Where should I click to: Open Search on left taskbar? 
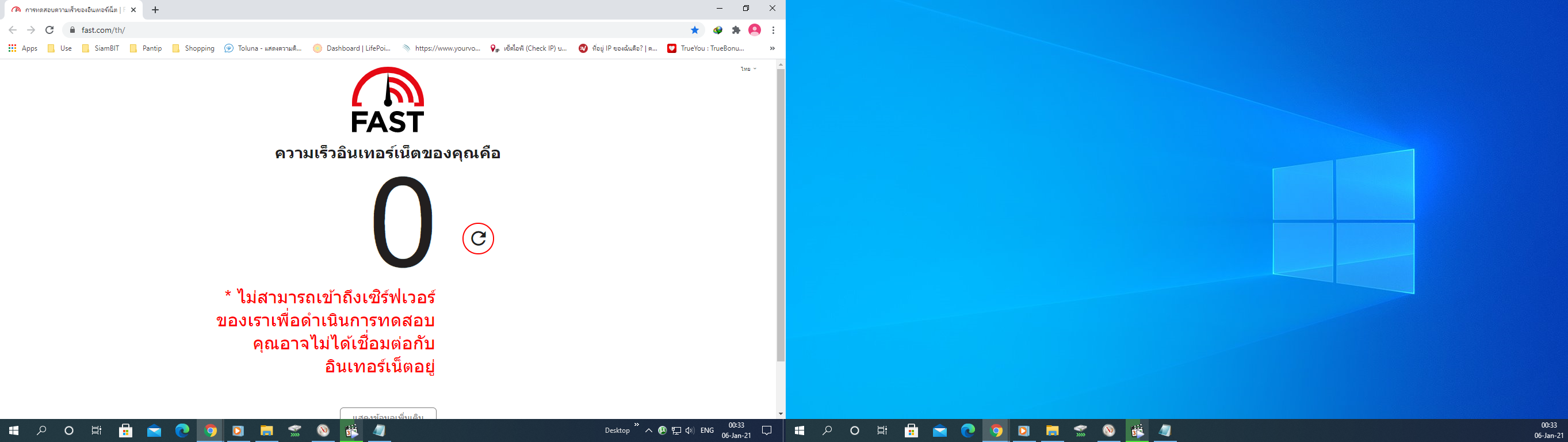coord(41,430)
